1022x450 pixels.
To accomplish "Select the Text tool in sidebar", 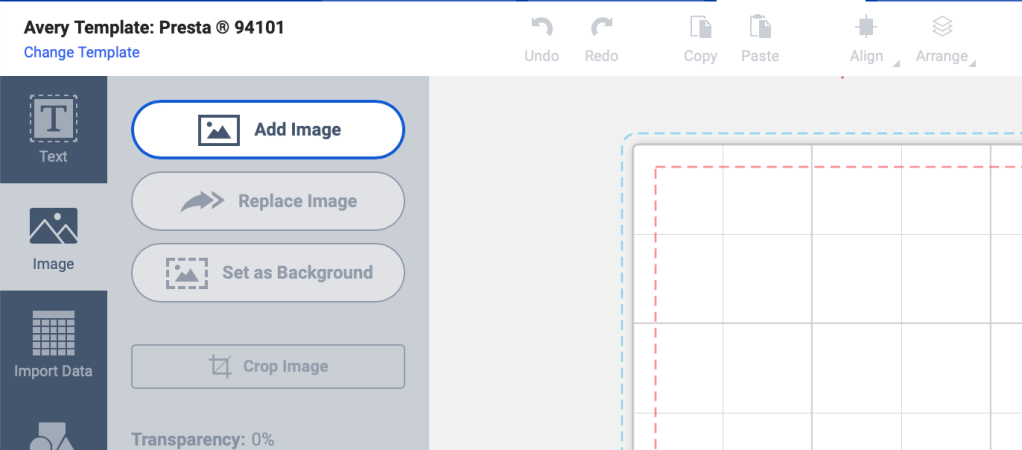I will (53, 129).
